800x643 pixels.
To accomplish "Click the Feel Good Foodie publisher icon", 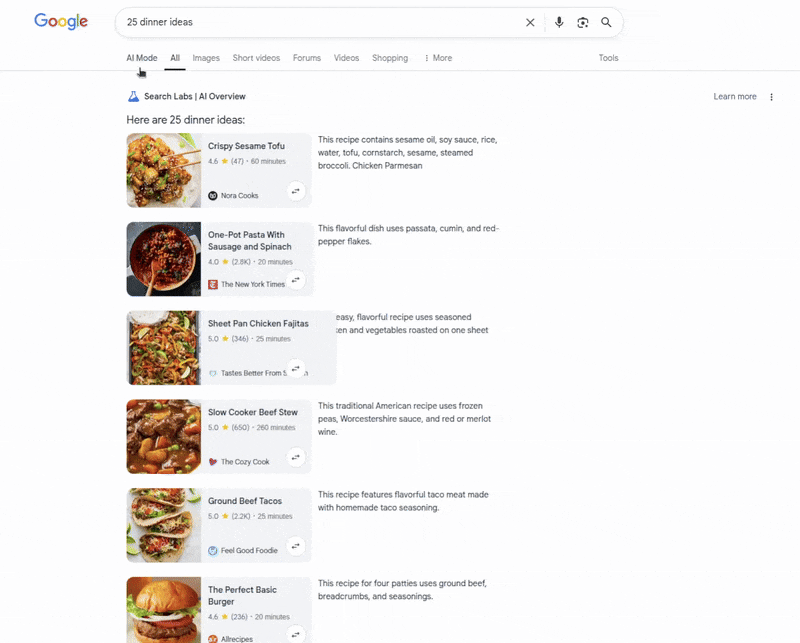I will pos(211,550).
